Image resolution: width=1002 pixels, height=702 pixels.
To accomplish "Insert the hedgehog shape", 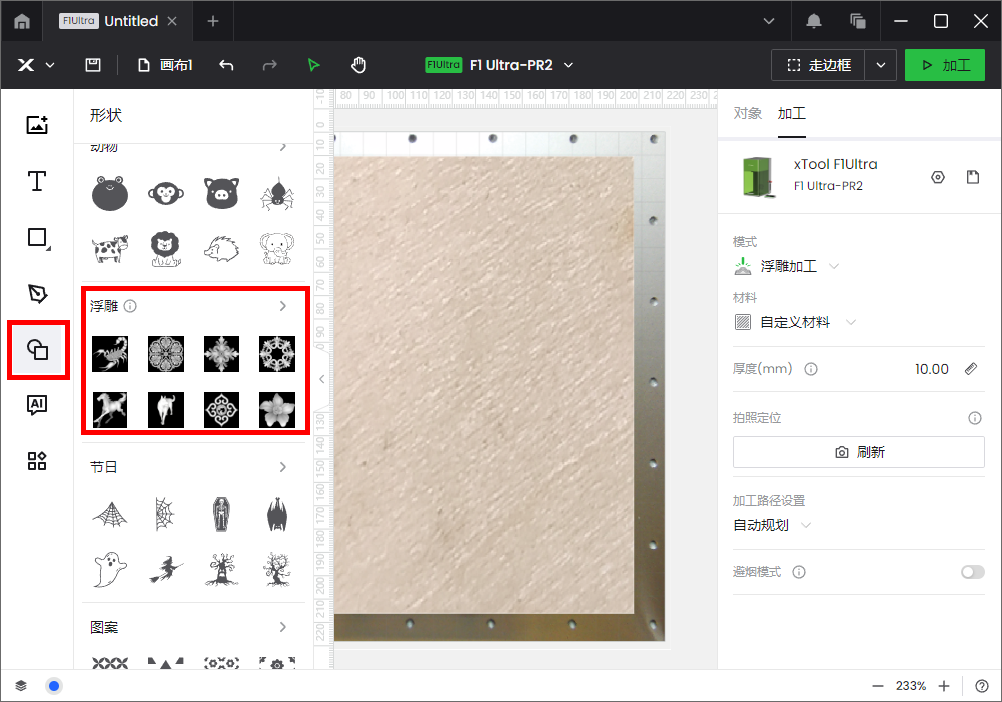I will point(221,248).
